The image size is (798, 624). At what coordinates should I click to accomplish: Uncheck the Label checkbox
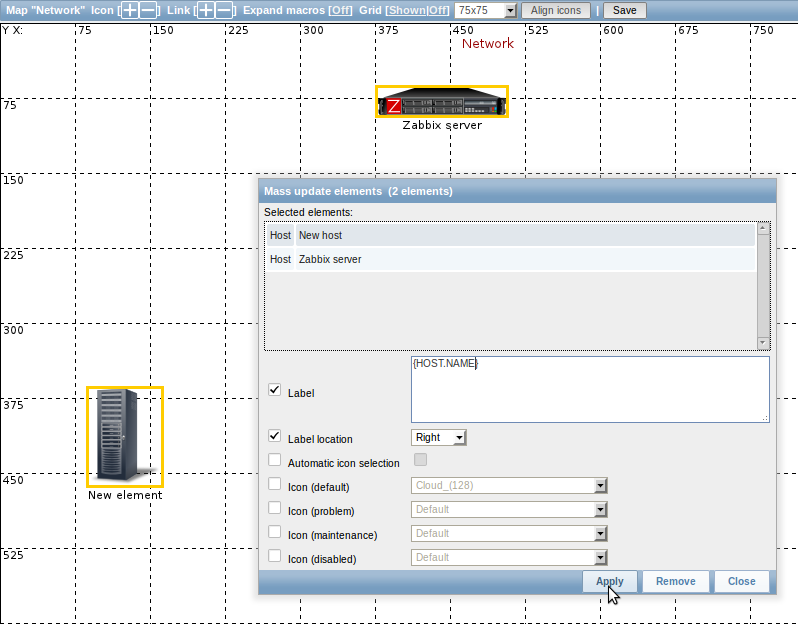point(274,390)
